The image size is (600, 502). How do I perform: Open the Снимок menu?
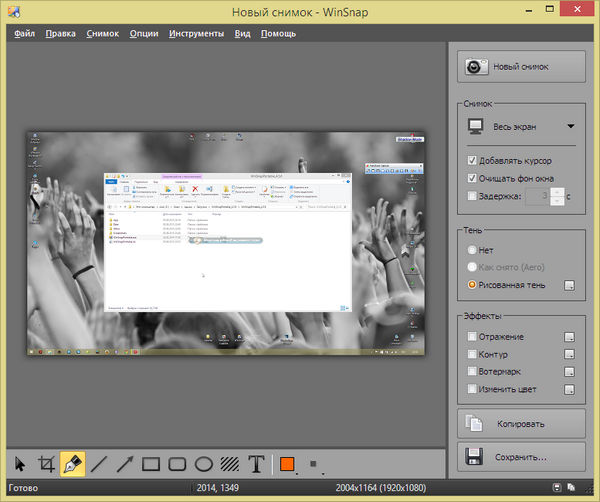click(x=102, y=33)
